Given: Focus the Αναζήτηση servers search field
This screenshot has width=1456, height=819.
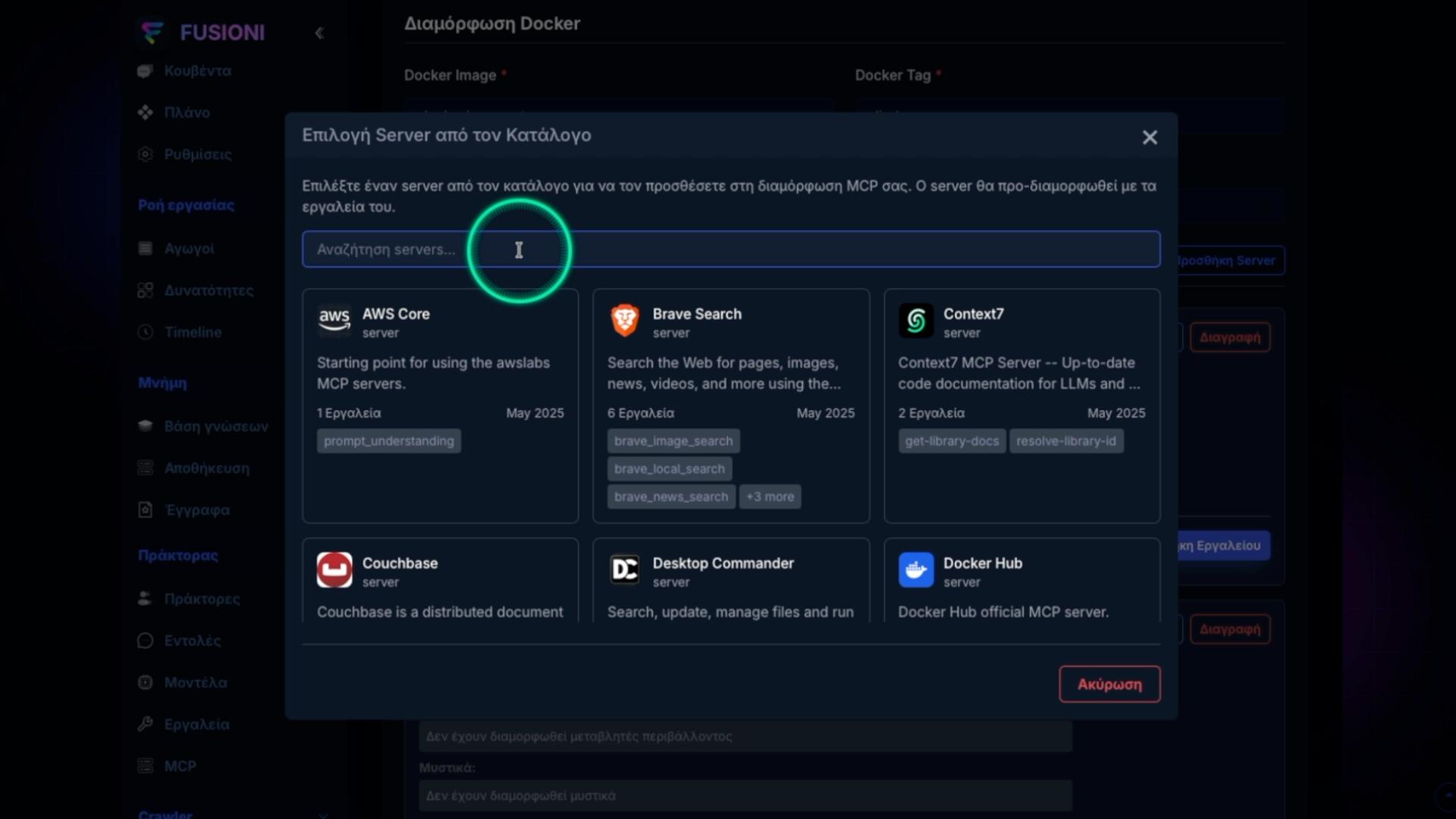Looking at the screenshot, I should (731, 249).
